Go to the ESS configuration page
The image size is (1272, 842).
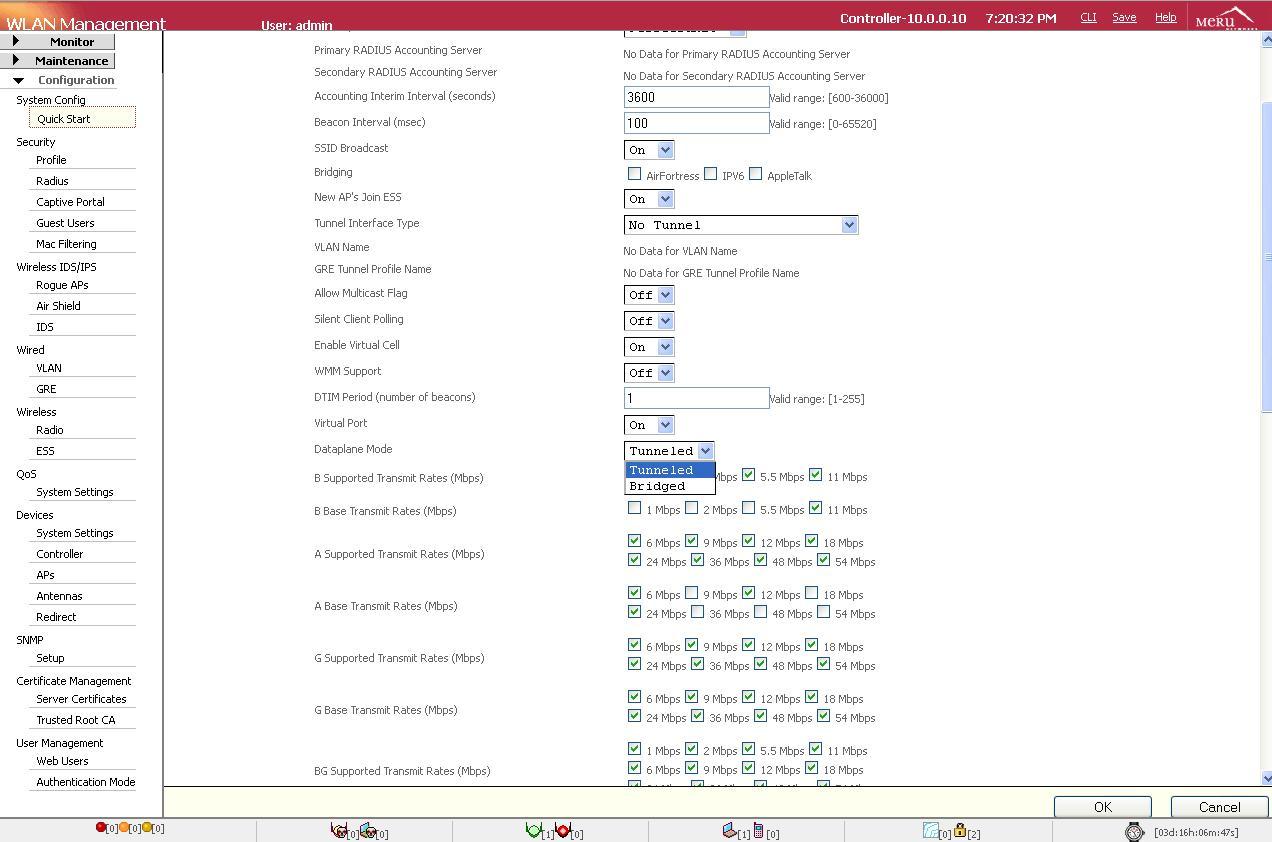45,451
